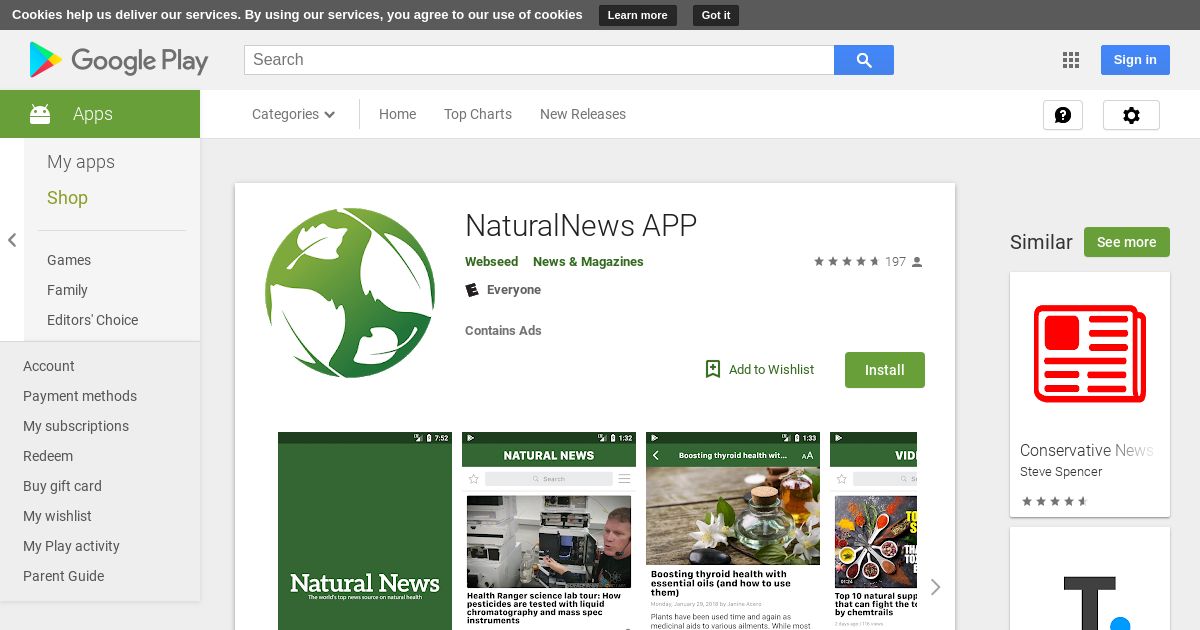Show next screenshots with right chevron
1200x630 pixels.
coord(935,587)
